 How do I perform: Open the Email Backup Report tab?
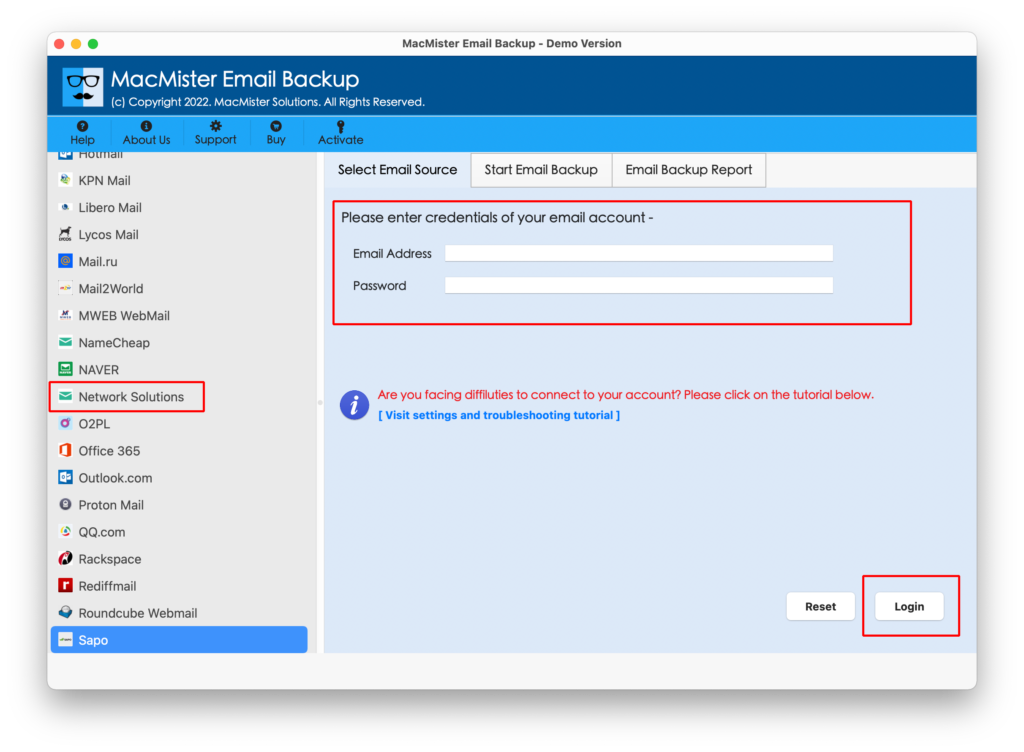point(688,170)
